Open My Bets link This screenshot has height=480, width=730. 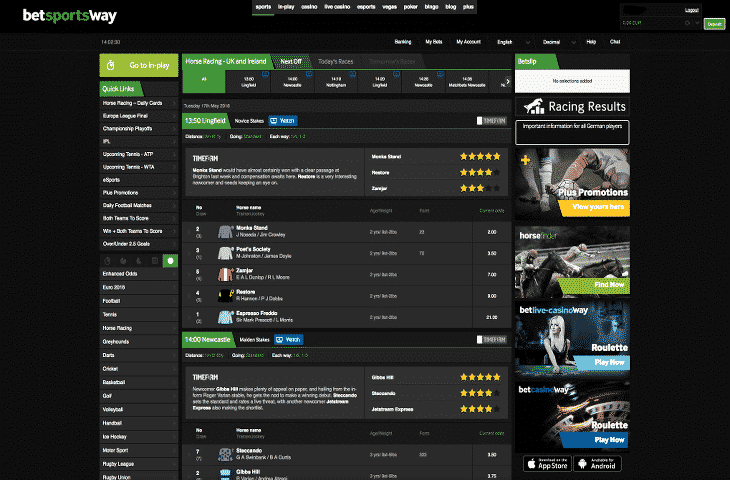pyautogui.click(x=433, y=42)
